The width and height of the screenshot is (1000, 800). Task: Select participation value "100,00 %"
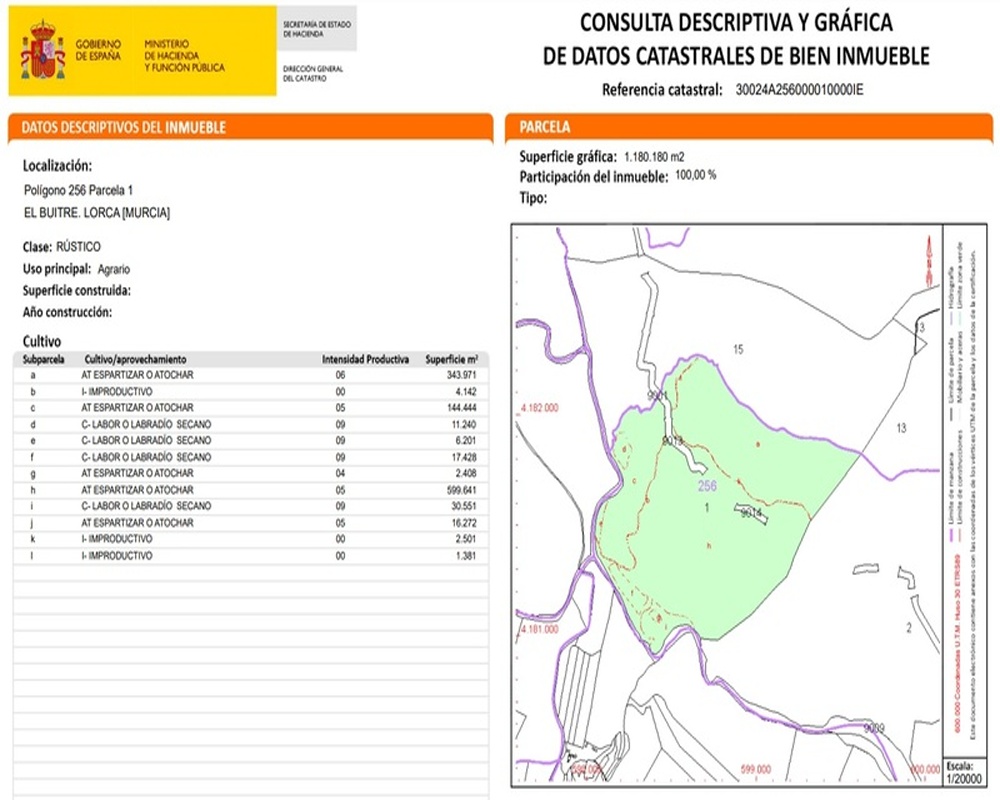(x=696, y=175)
